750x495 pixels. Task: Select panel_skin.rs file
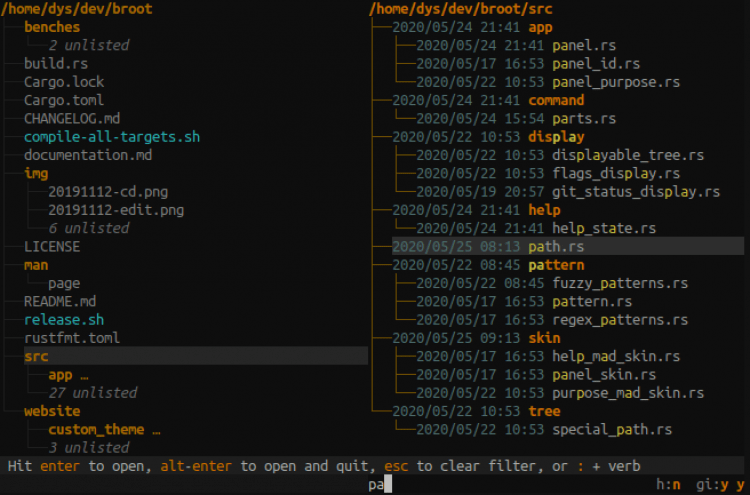(x=604, y=375)
